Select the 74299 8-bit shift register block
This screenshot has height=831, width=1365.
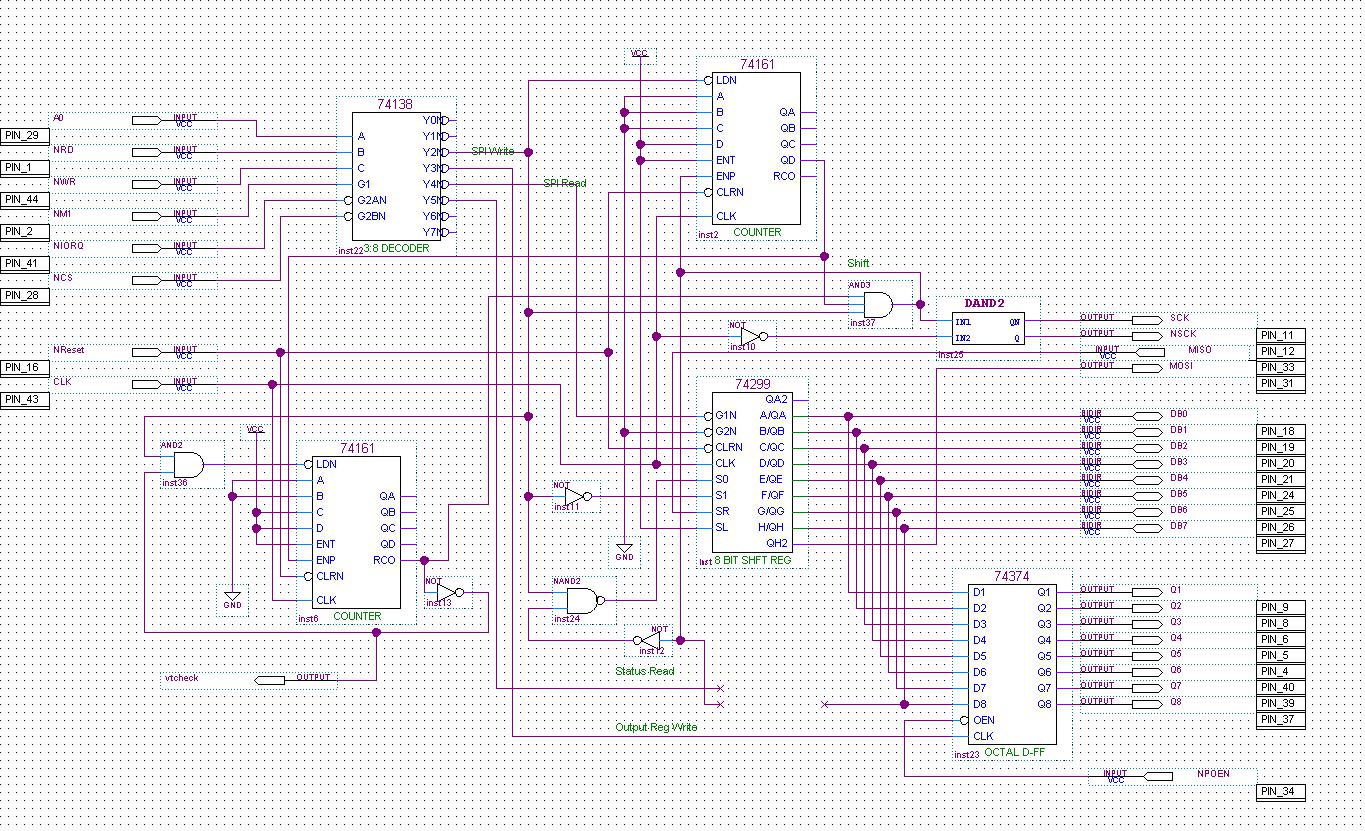(750, 472)
